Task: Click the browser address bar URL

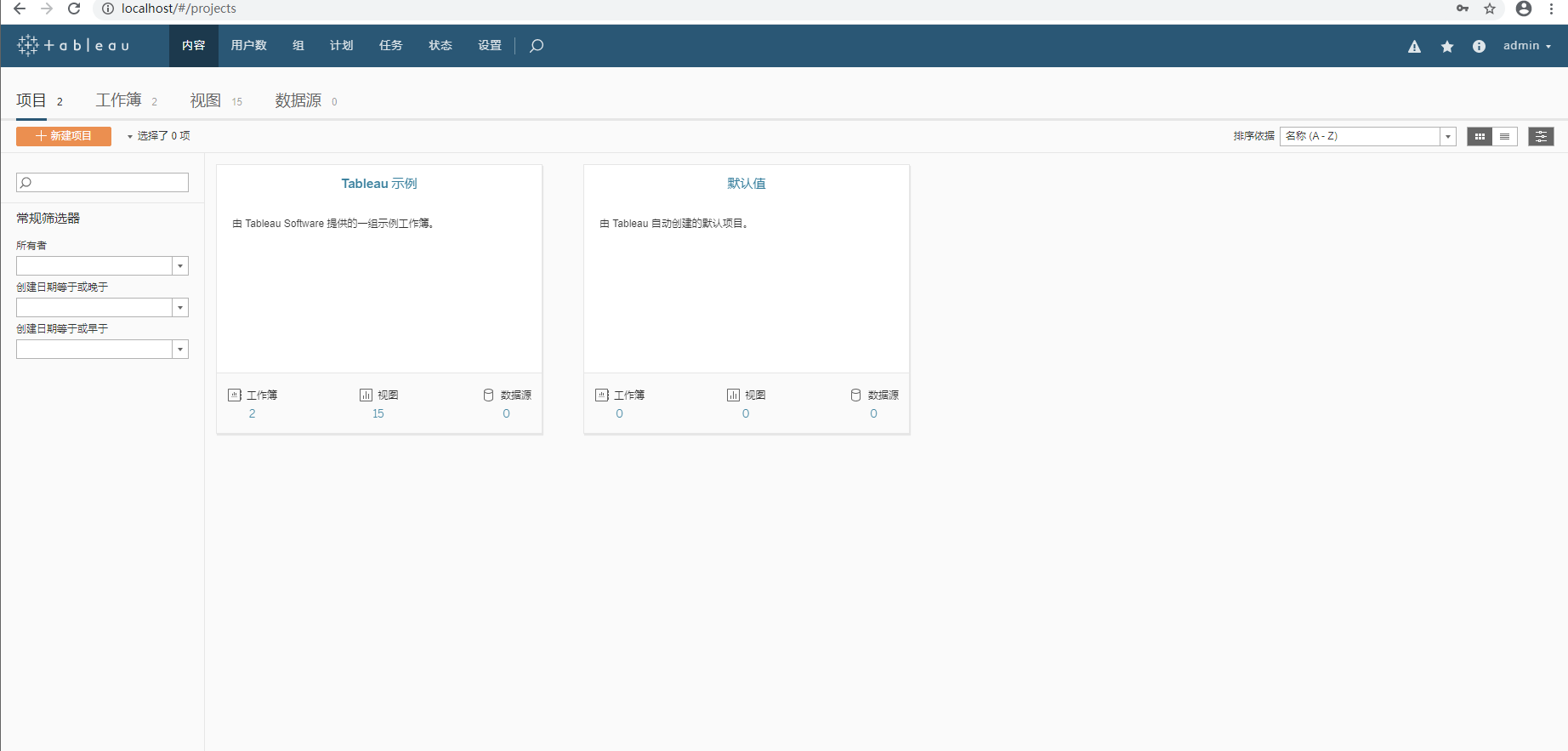Action: 179,9
